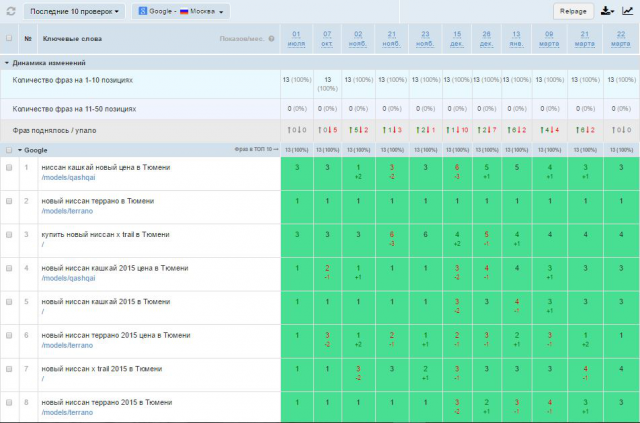Screen dimensions: 640x423
Task: Open the chart graph icon
Action: (x=627, y=11)
